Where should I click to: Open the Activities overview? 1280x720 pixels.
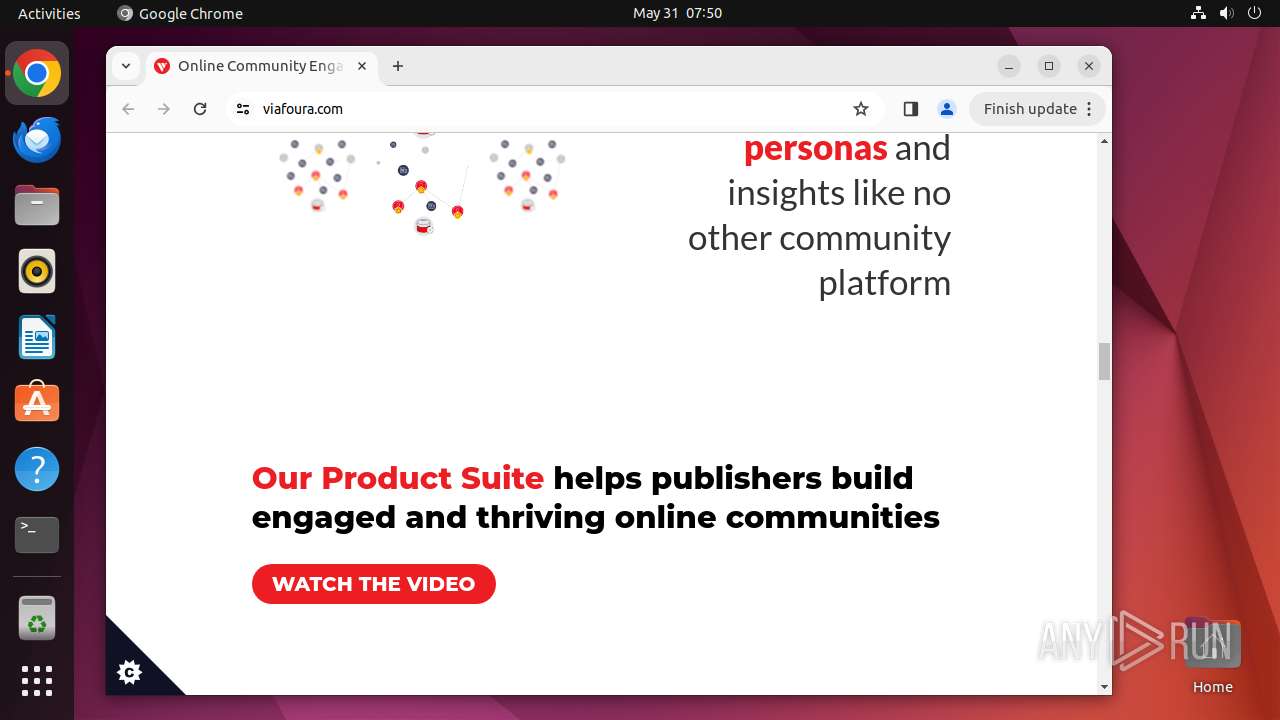[x=49, y=13]
